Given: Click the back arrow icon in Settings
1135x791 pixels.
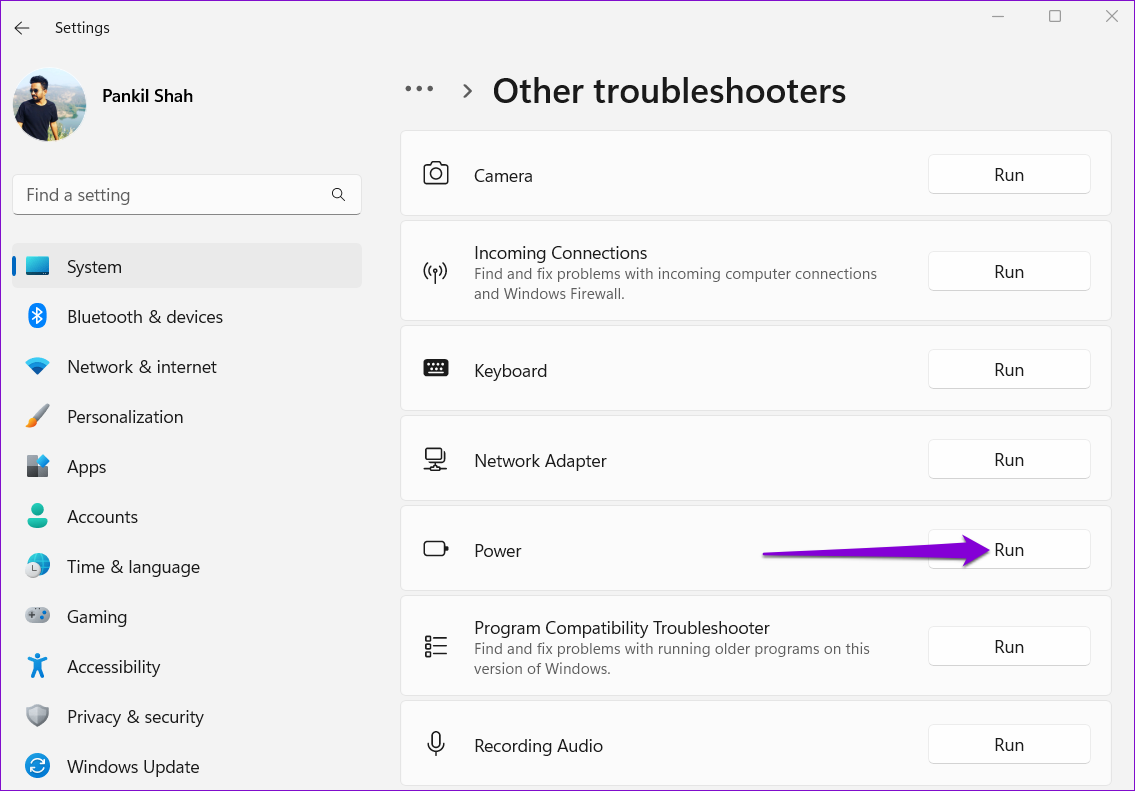Looking at the screenshot, I should [x=22, y=28].
